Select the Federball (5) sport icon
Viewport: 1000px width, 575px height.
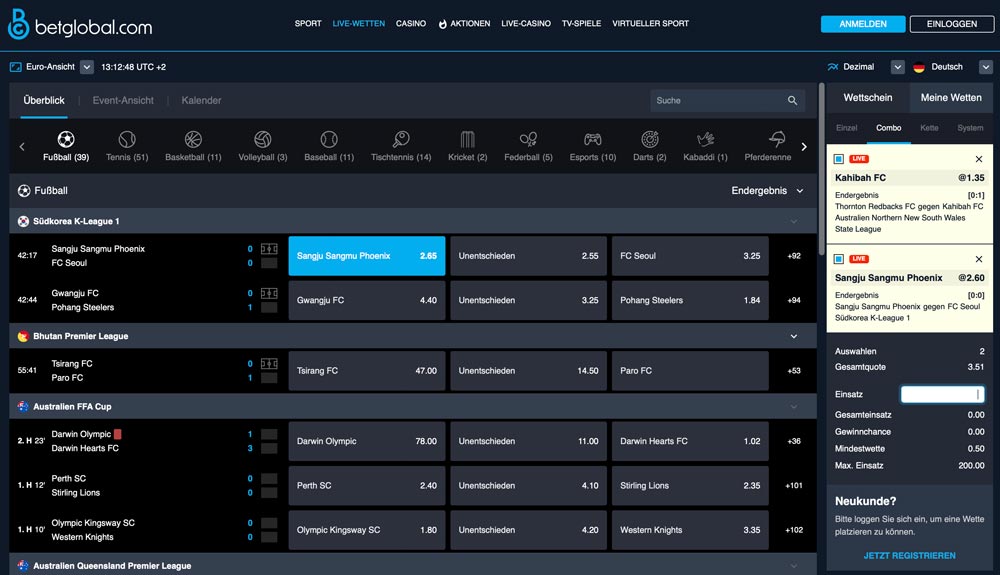point(528,139)
